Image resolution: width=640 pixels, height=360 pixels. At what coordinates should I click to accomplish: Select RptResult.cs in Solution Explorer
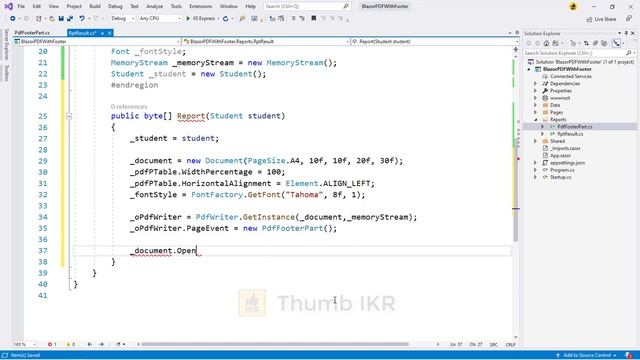(570, 134)
